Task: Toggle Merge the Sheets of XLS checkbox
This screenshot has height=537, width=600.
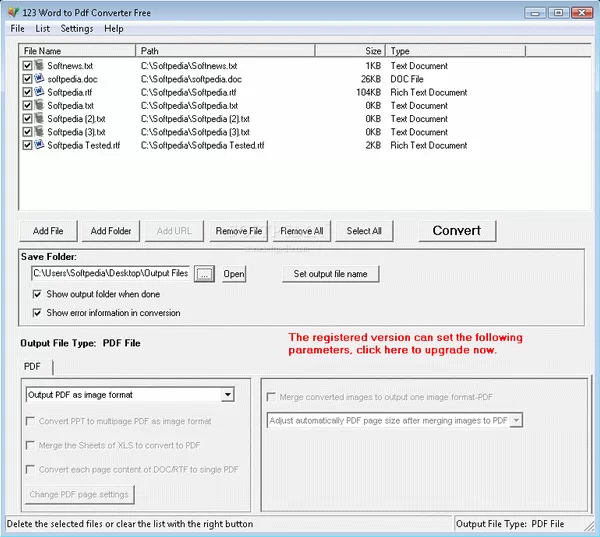Action: tap(30, 445)
